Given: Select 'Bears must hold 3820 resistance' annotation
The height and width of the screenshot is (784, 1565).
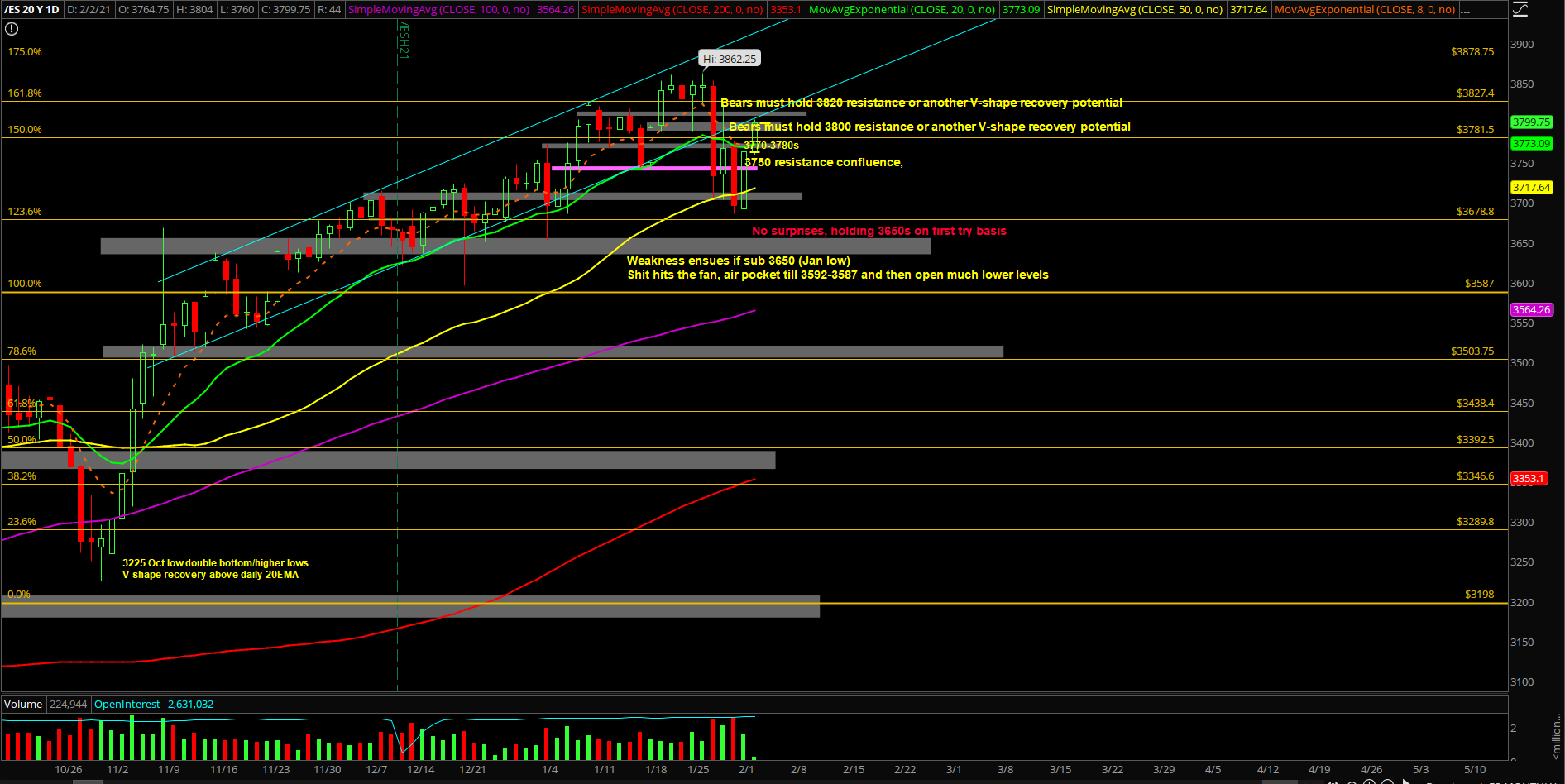Looking at the screenshot, I should click(921, 103).
